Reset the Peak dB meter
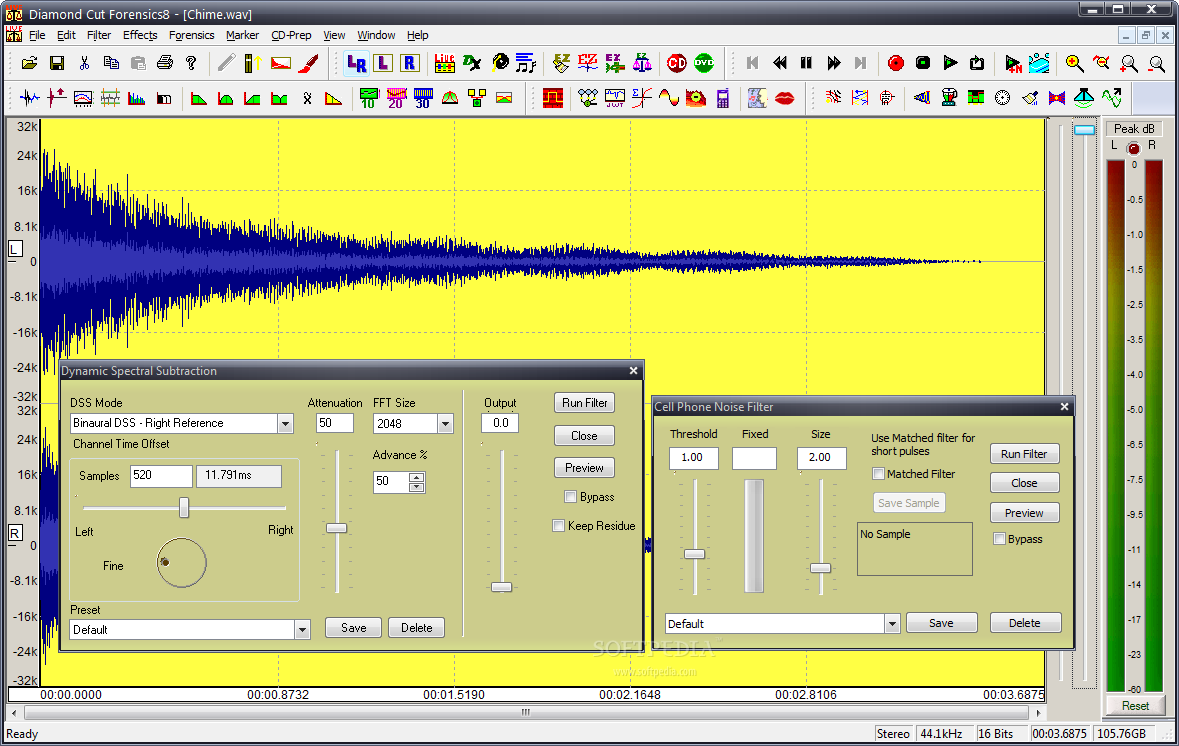Image resolution: width=1179 pixels, height=746 pixels. point(1135,706)
